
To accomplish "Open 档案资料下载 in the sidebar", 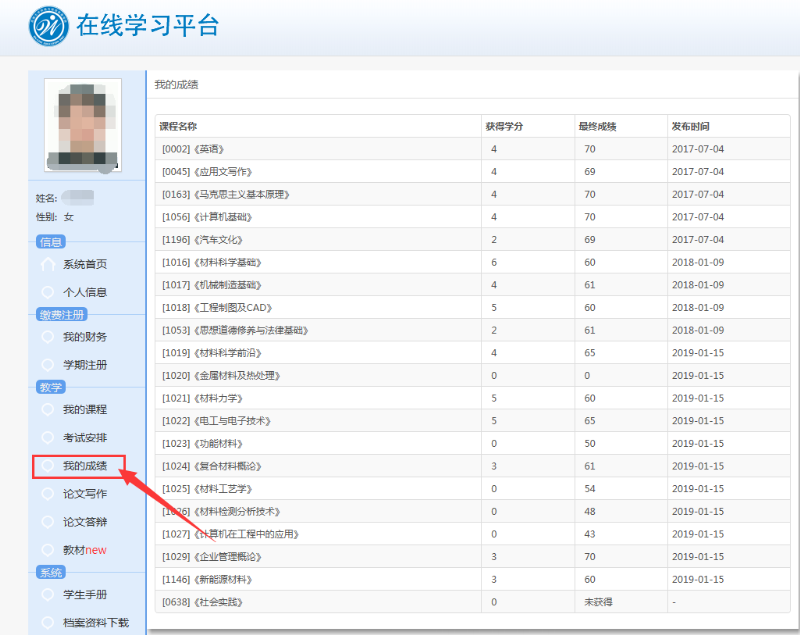I will [x=95, y=622].
